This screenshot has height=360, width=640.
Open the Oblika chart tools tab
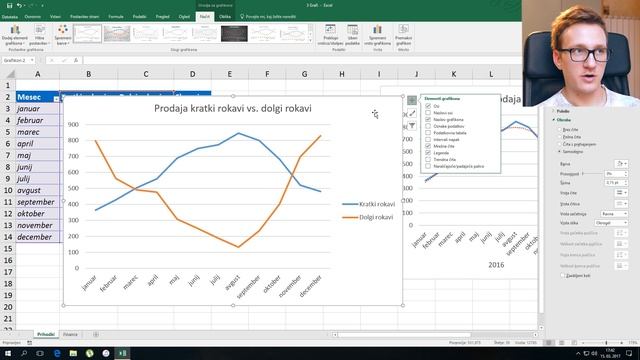(225, 17)
